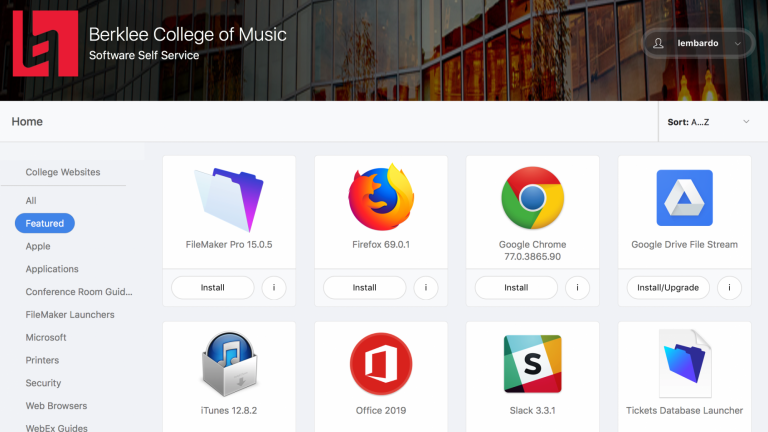
Task: Show info for FileMaker Pro 15.0.5
Action: click(x=274, y=288)
